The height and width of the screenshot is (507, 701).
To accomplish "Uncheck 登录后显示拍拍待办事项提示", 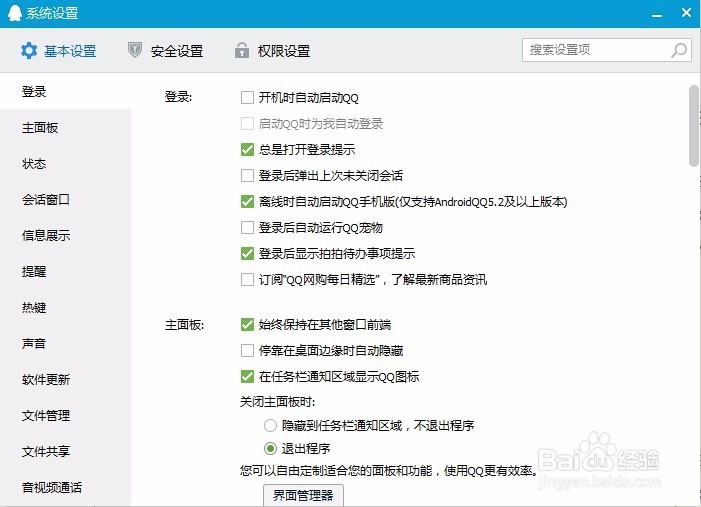I will pos(247,254).
